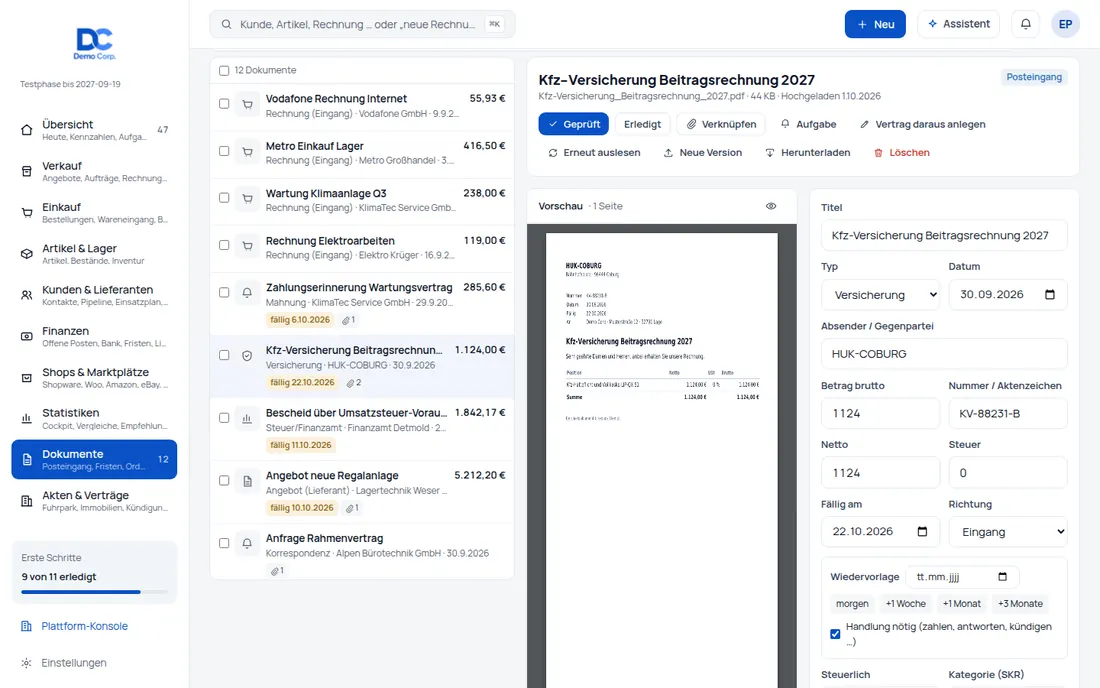Click the Artikel & Lager box icon
1100x688 pixels.
[27, 254]
